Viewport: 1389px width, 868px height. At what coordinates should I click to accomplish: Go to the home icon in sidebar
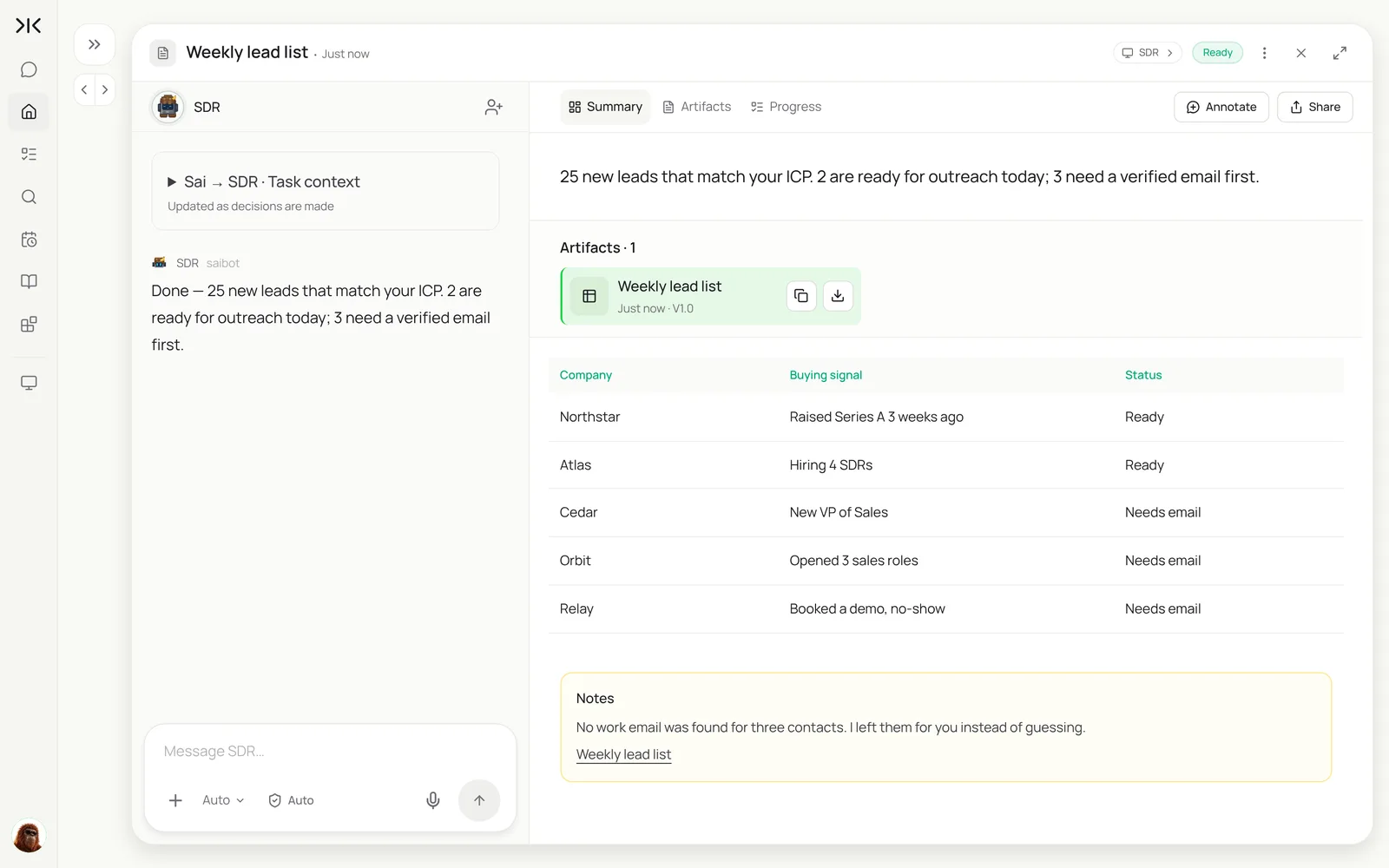point(29,112)
